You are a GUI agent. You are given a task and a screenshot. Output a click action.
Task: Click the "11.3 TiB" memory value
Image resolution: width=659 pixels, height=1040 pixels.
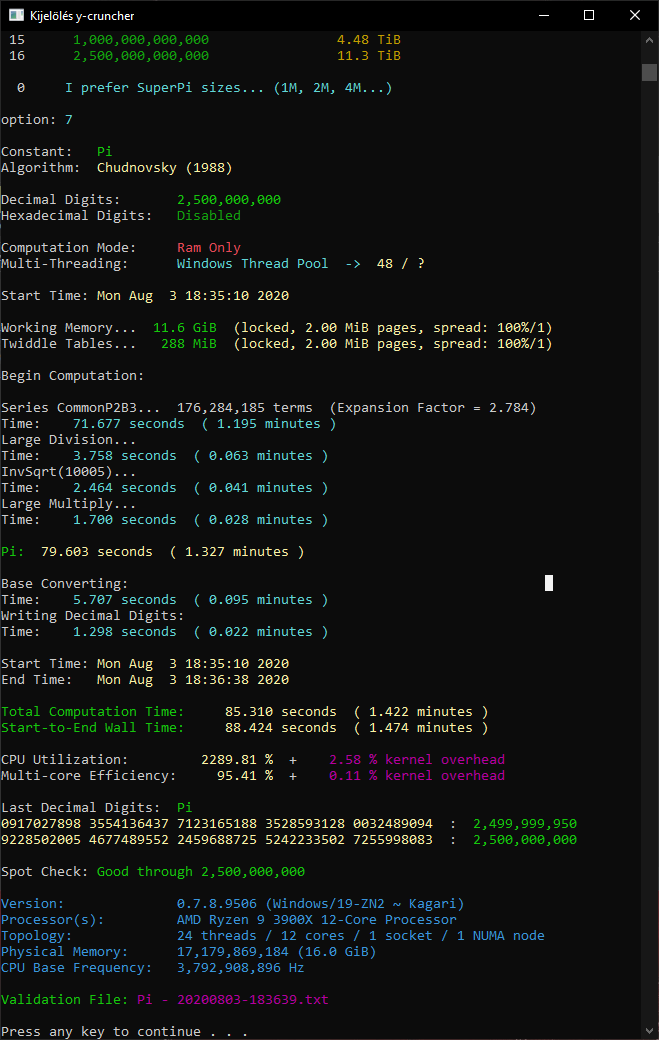tap(369, 56)
